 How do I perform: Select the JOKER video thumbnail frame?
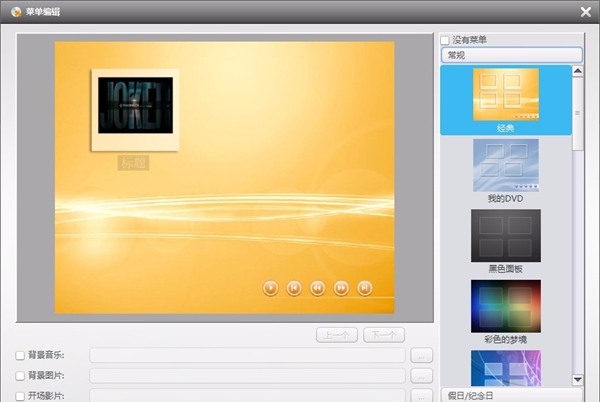point(135,110)
